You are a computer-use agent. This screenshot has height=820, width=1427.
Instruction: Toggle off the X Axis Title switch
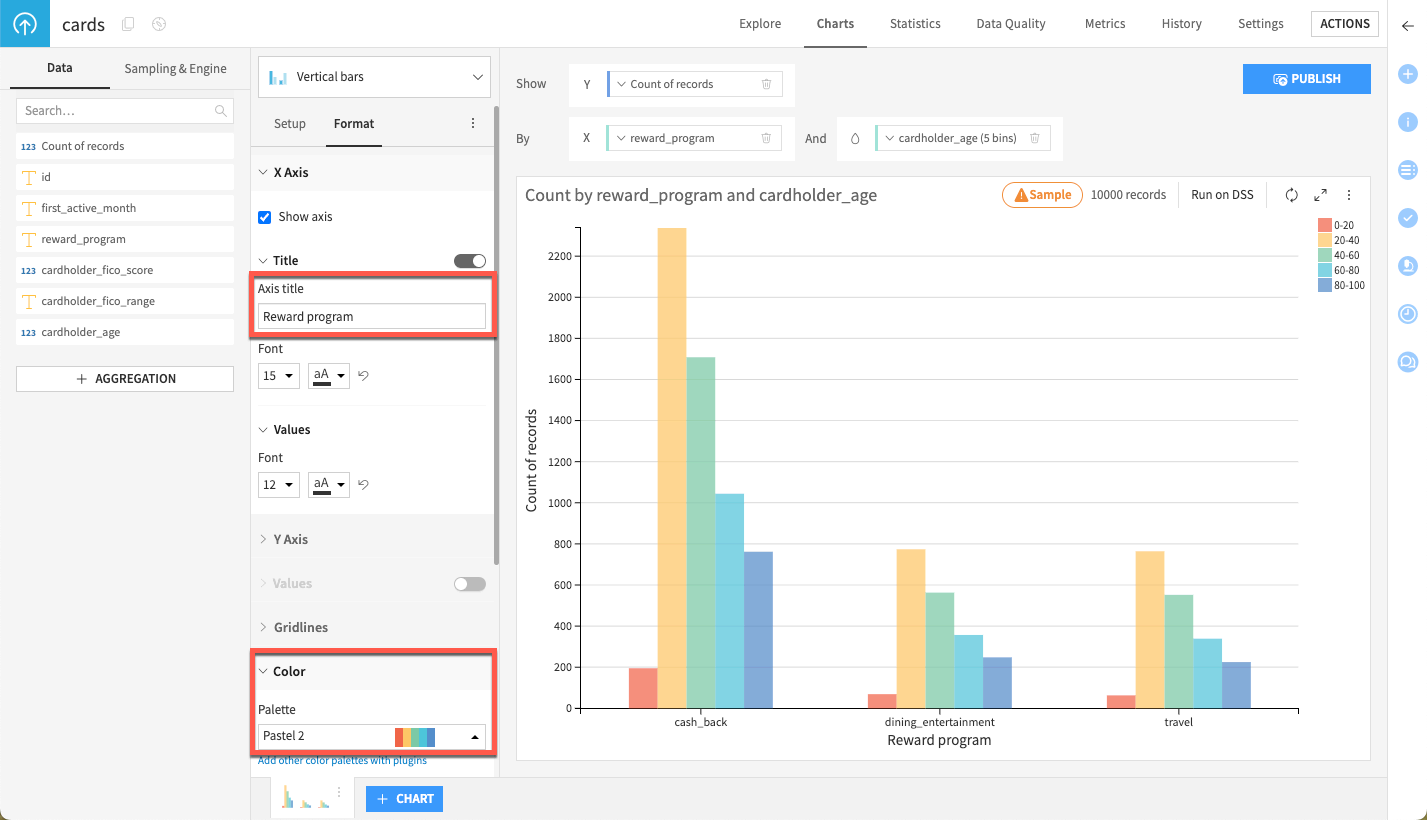pyautogui.click(x=469, y=260)
